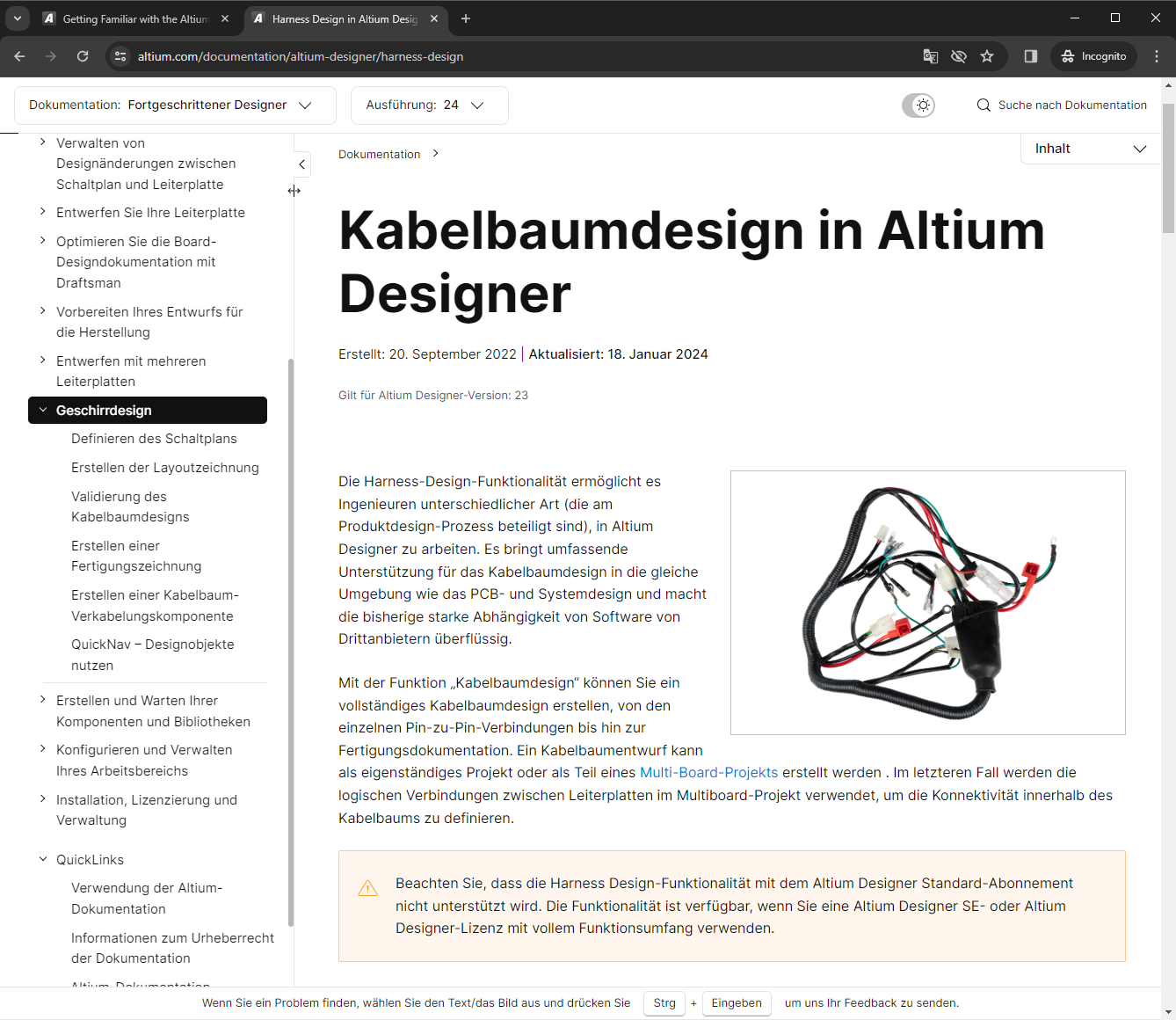Open Erstellen einer Kabelbaum-Verkabelungskomponente page

coord(155,606)
